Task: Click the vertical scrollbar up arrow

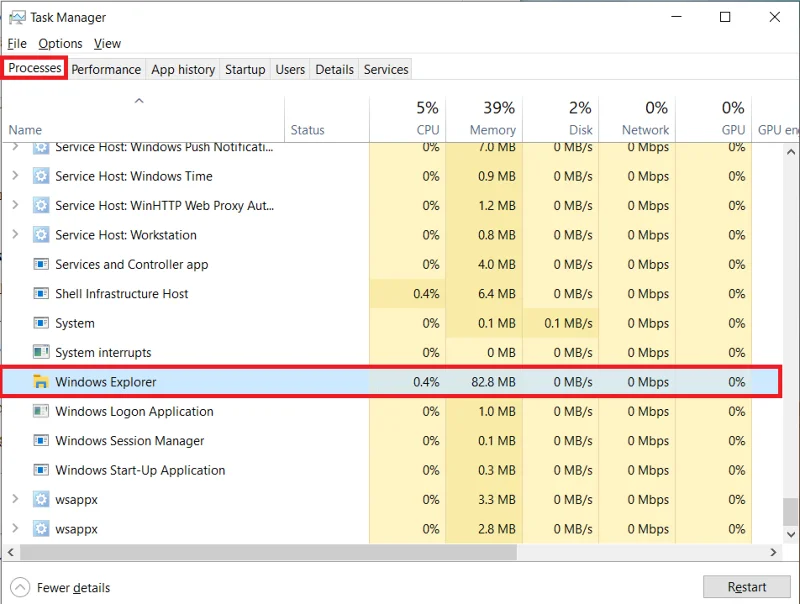Action: tap(791, 152)
